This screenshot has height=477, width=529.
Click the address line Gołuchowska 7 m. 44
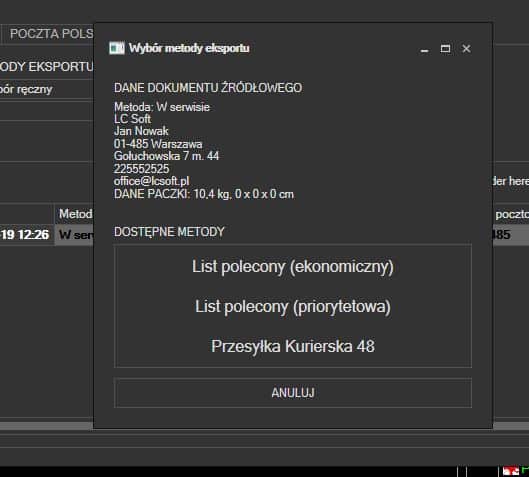166,156
